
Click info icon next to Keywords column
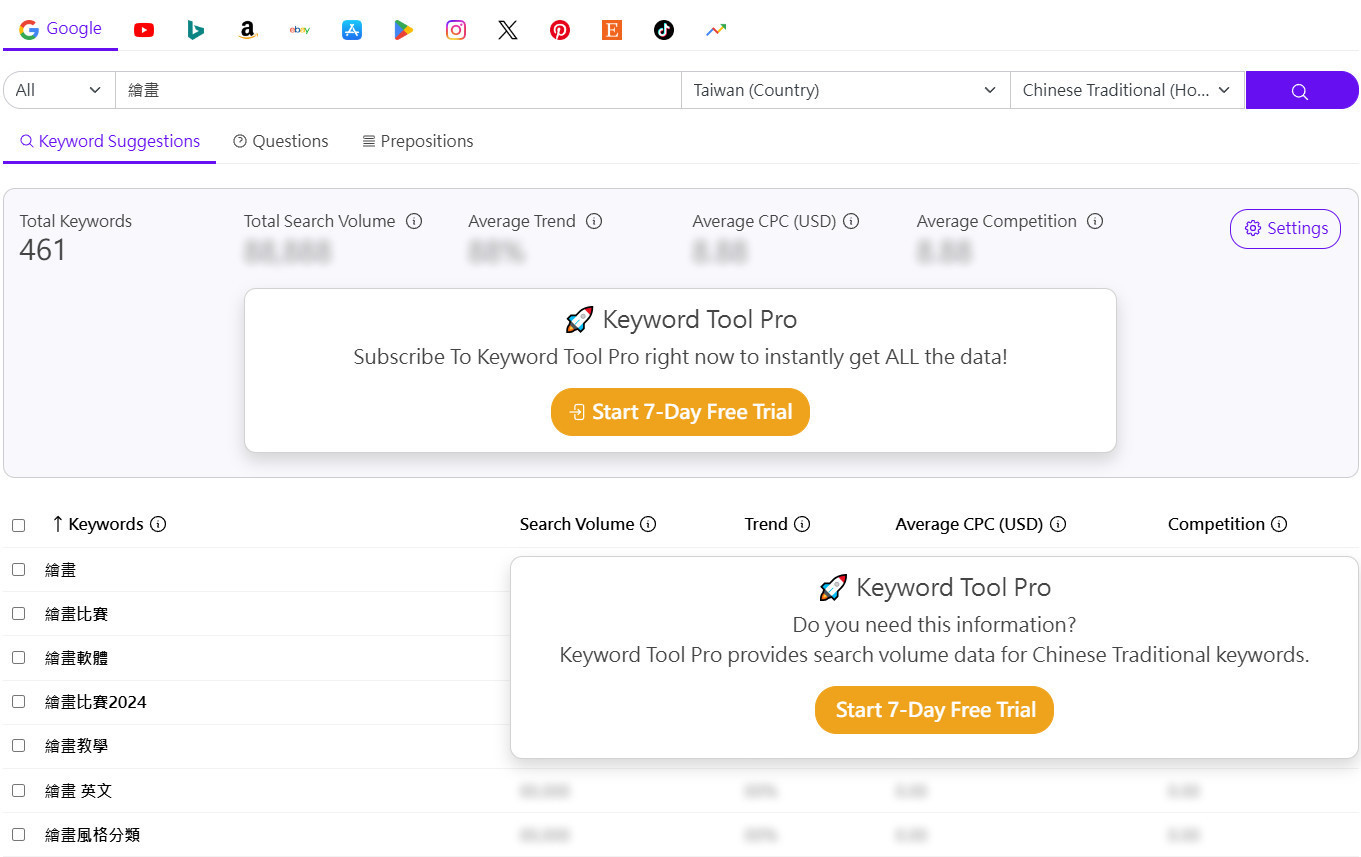[x=158, y=524]
